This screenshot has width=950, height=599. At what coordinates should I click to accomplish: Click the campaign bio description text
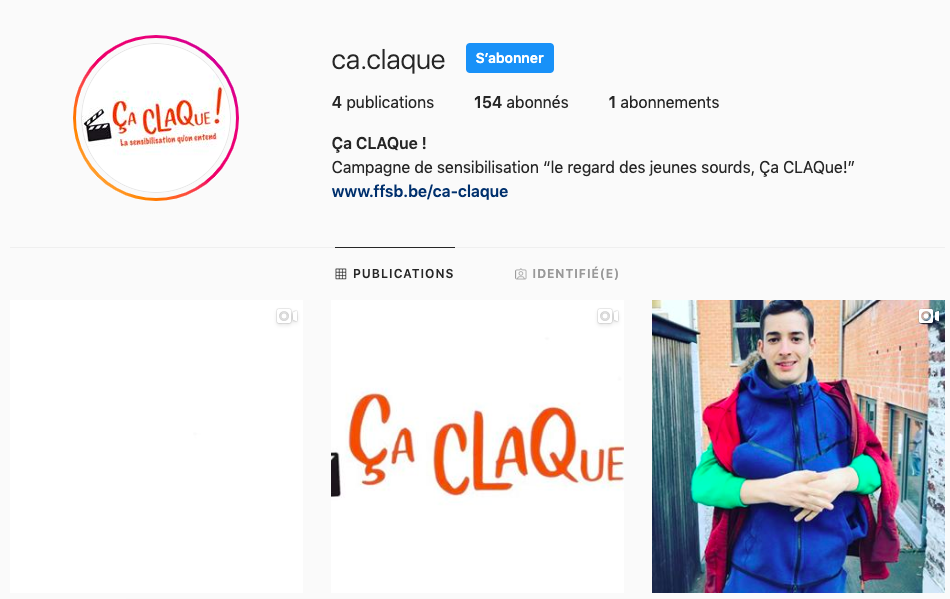593,168
